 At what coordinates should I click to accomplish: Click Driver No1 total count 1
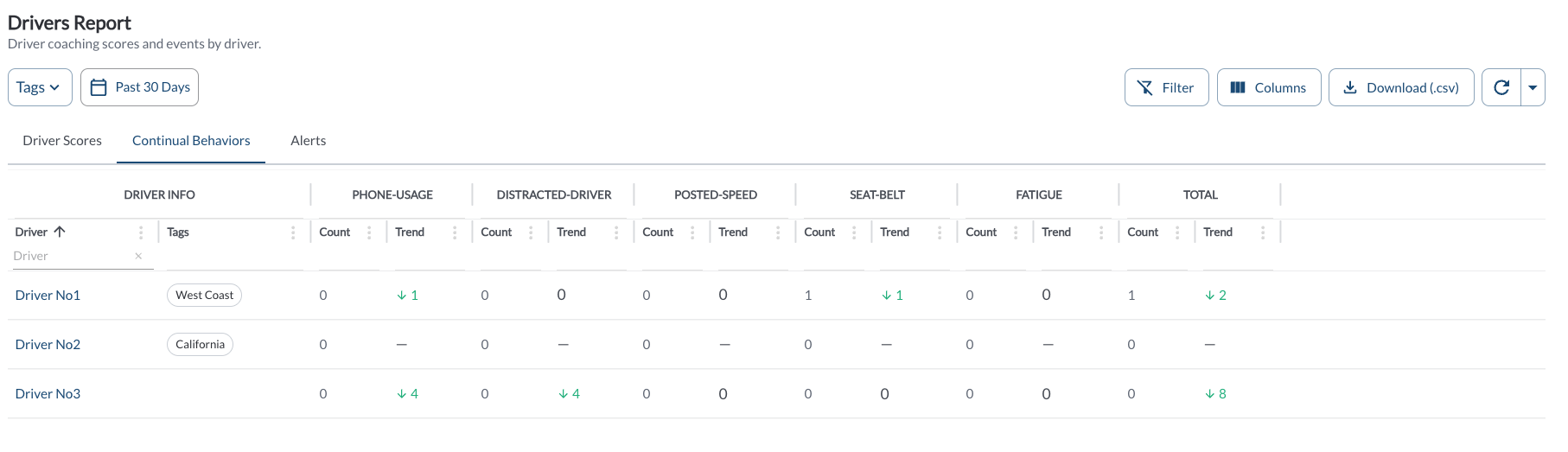(1131, 295)
